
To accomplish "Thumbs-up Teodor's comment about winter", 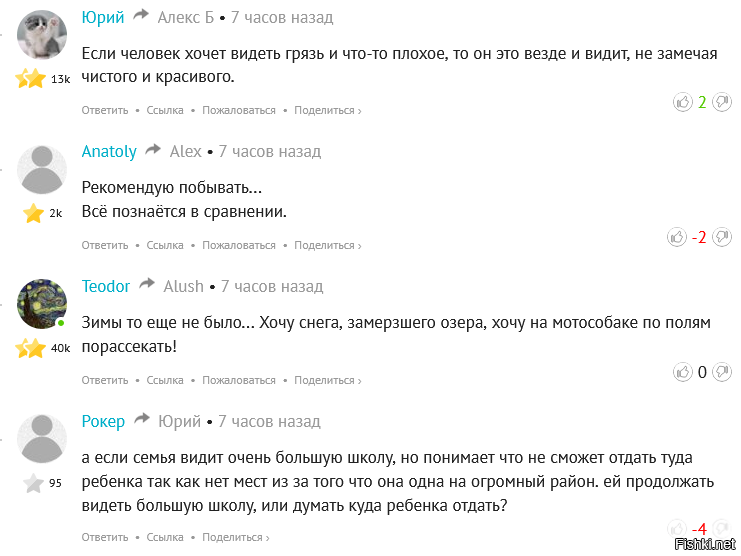I will coord(684,372).
